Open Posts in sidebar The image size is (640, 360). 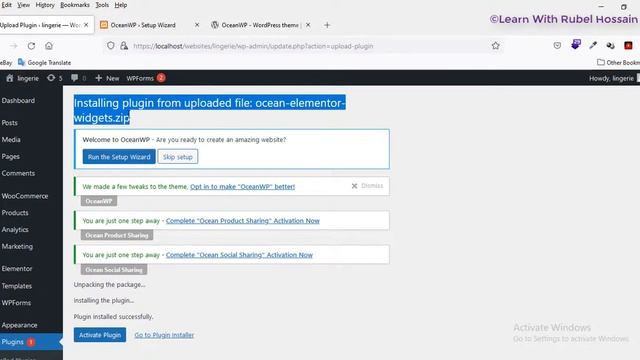tap(9, 122)
